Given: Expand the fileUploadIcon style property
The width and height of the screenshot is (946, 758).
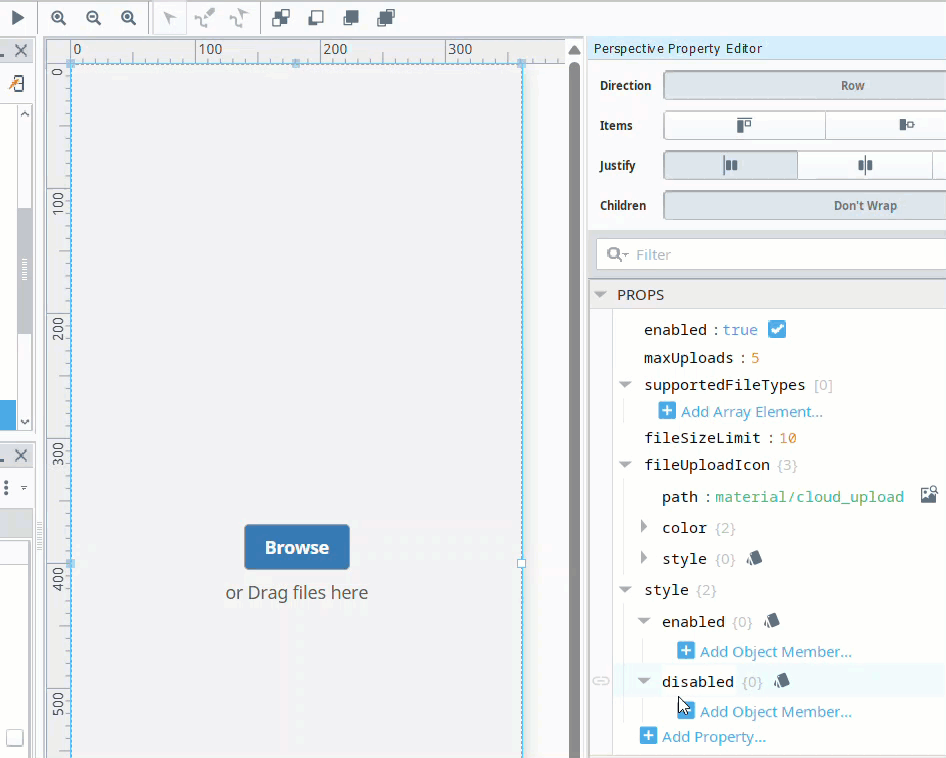Looking at the screenshot, I should [644, 558].
